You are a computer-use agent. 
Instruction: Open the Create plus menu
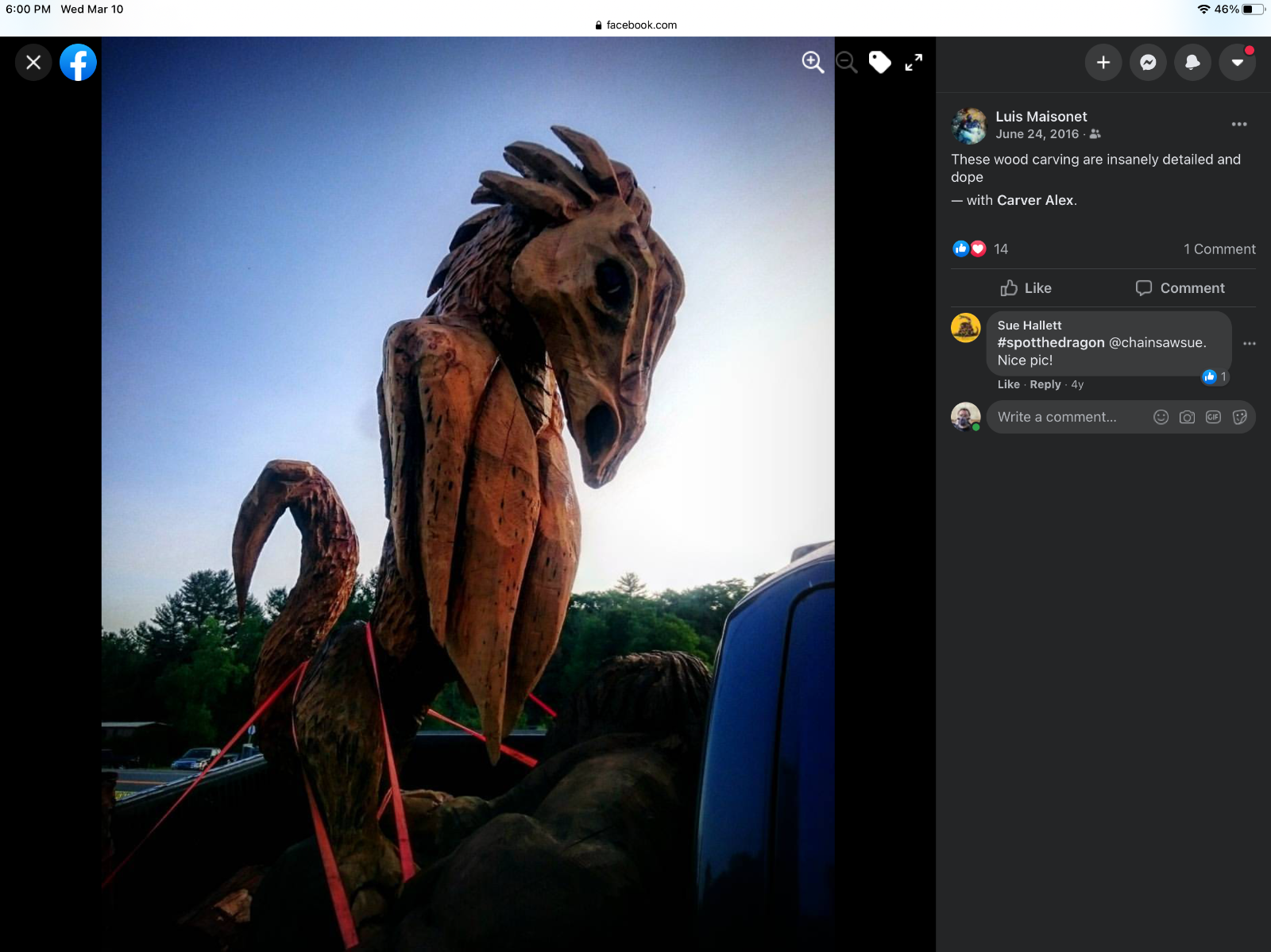click(1103, 62)
